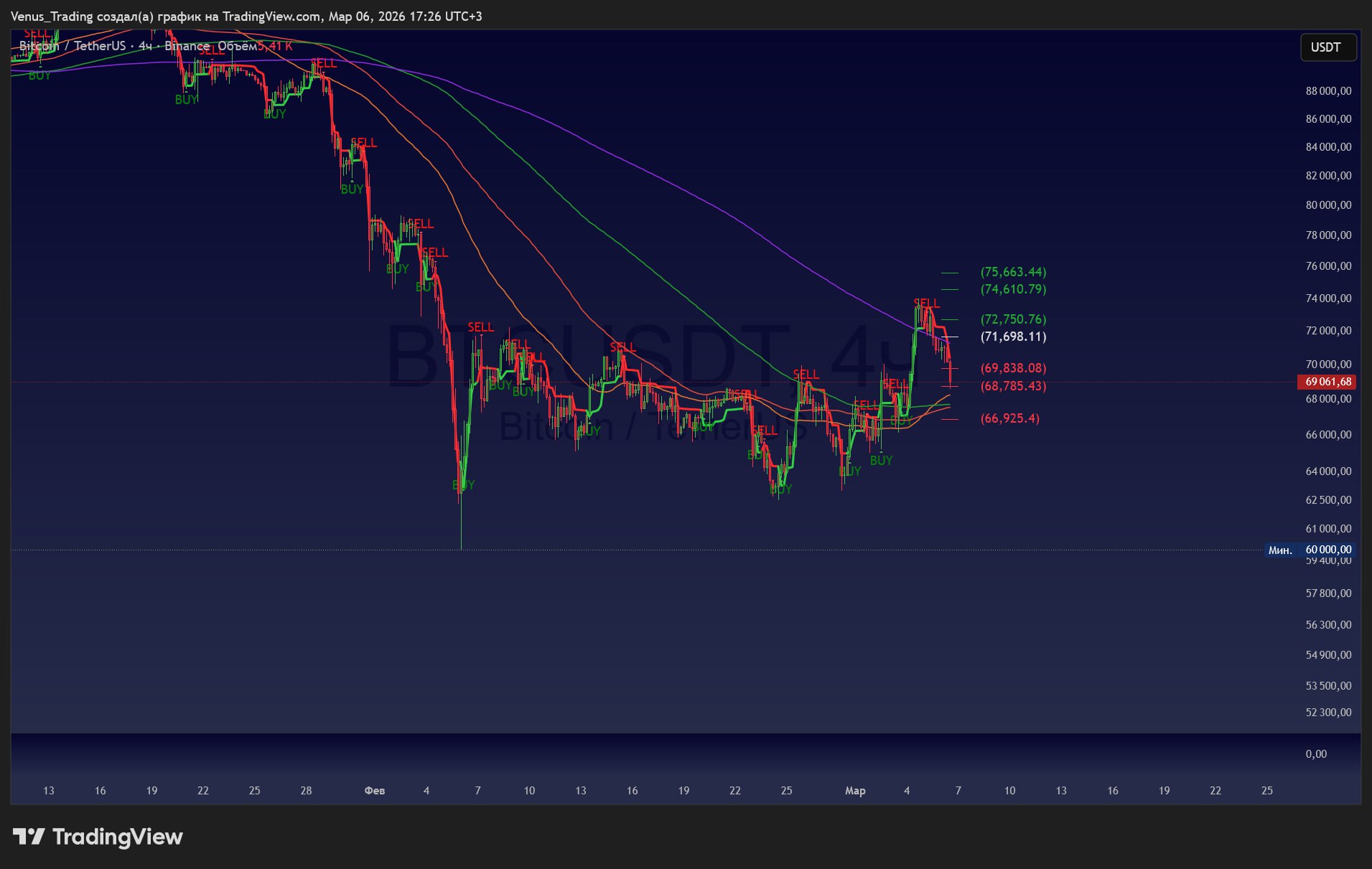Screen dimensions: 1372x869
Task: Click the 57 800,00 price axis label
Action: 1328,593
